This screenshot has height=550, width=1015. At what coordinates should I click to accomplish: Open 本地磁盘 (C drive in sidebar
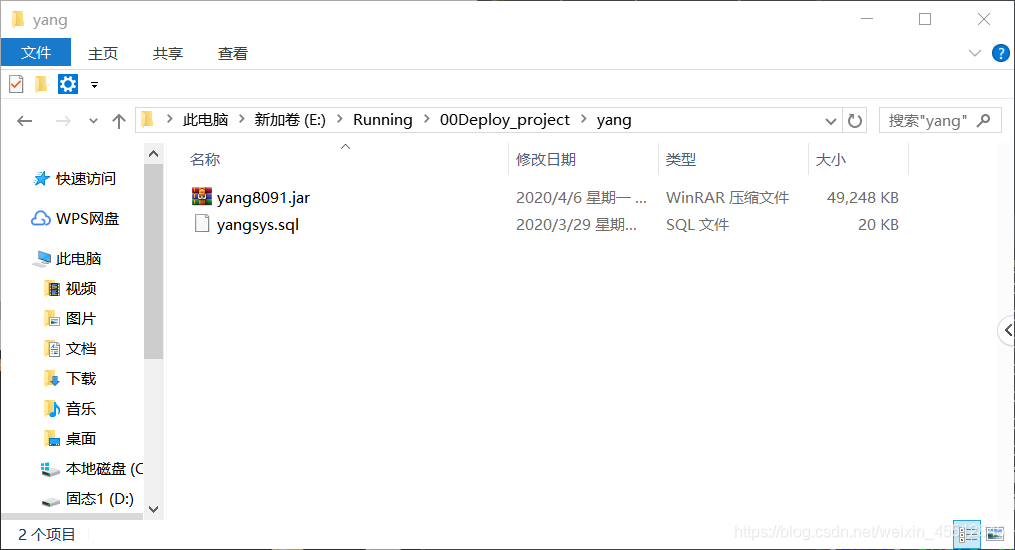(x=104, y=468)
